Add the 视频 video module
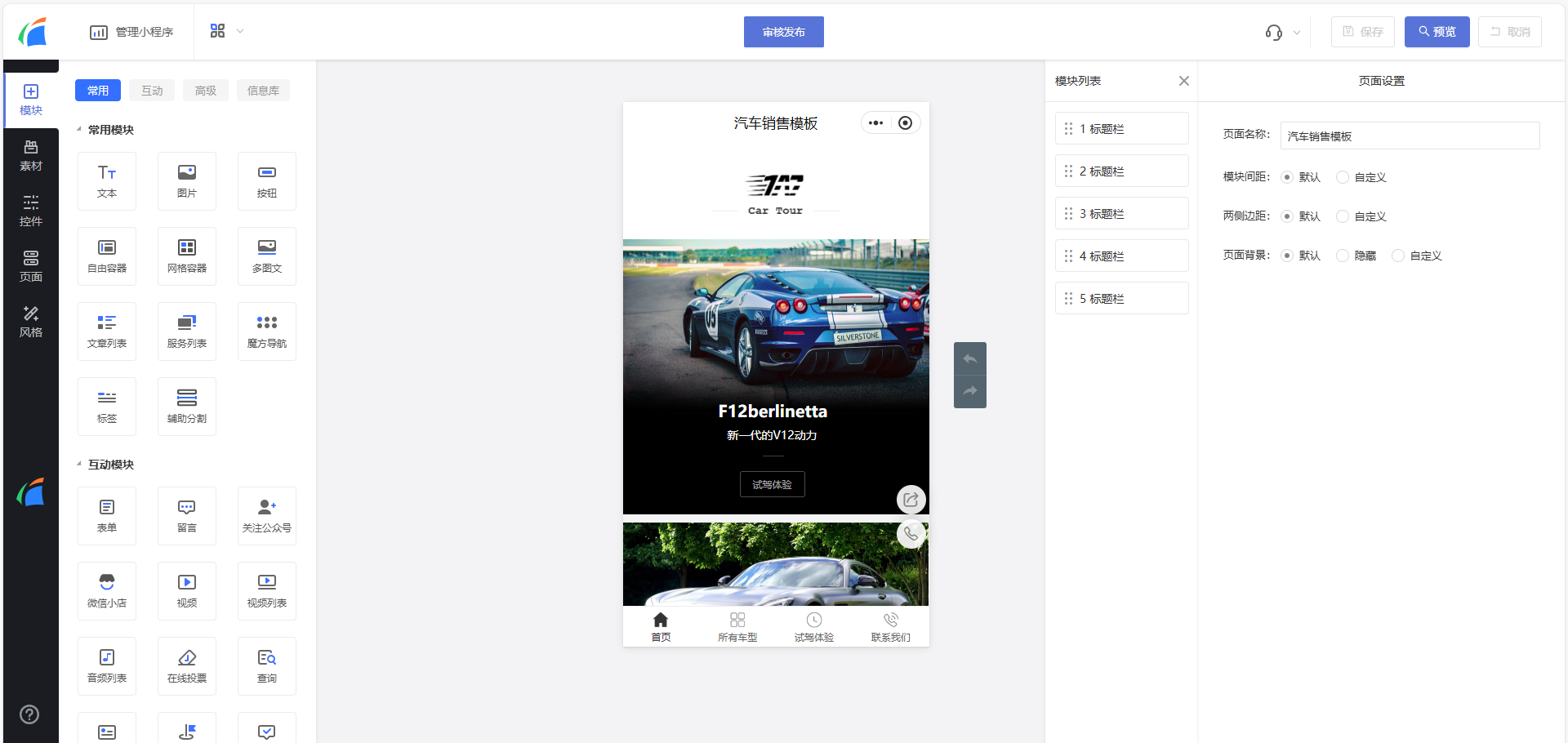The height and width of the screenshot is (743, 1568). point(187,591)
